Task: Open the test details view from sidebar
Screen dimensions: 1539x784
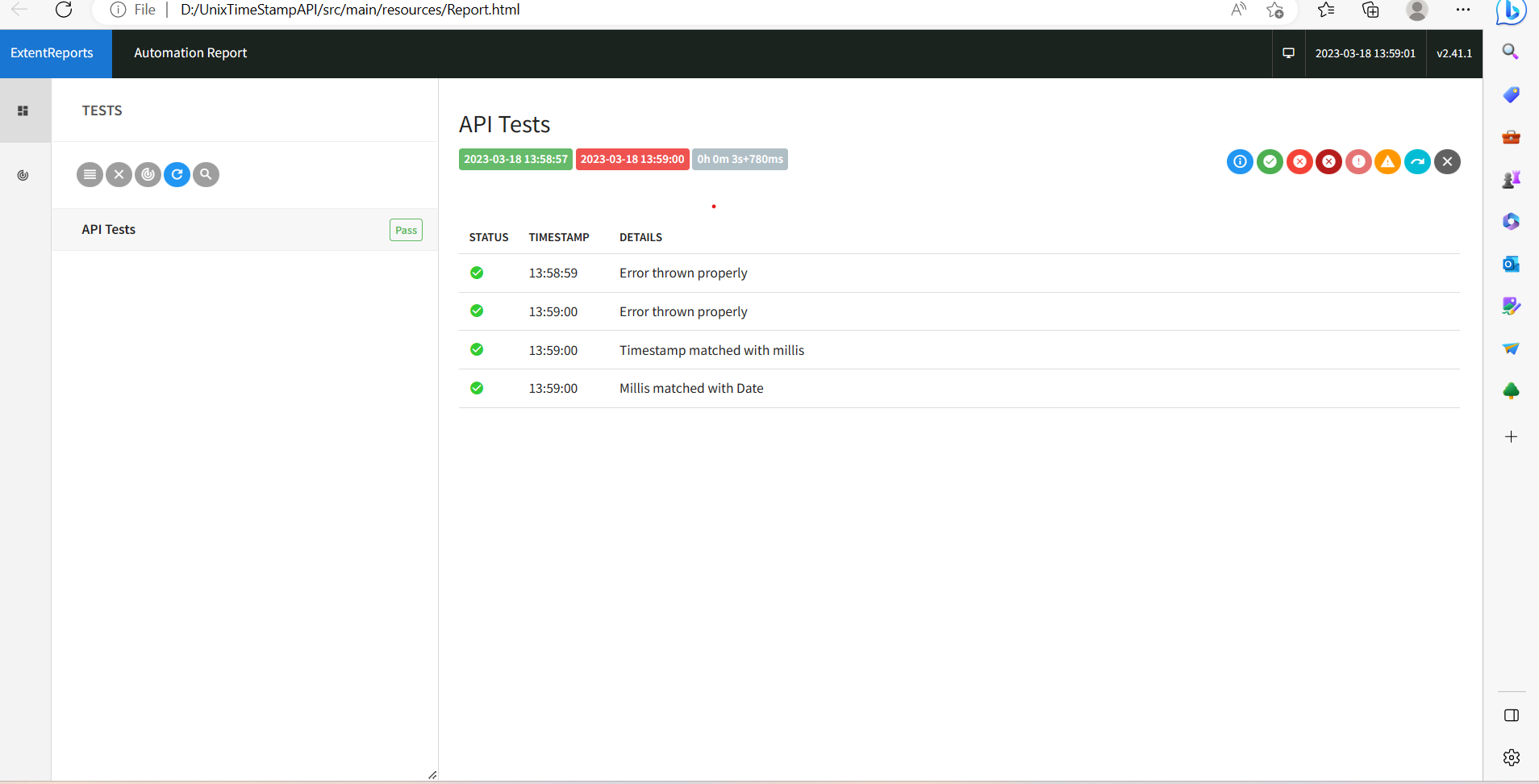Action: pyautogui.click(x=23, y=111)
